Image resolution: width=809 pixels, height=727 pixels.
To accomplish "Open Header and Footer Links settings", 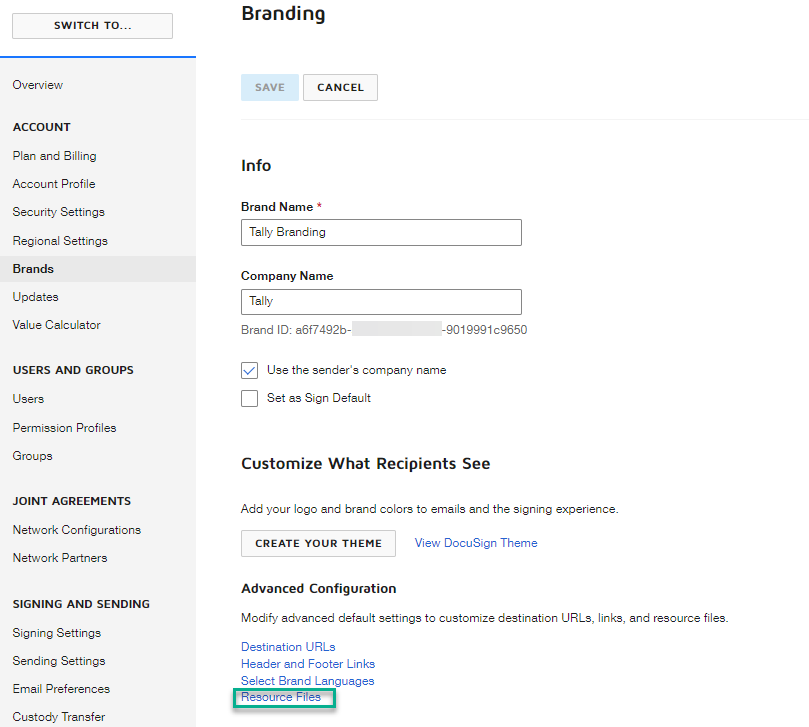I will (307, 663).
